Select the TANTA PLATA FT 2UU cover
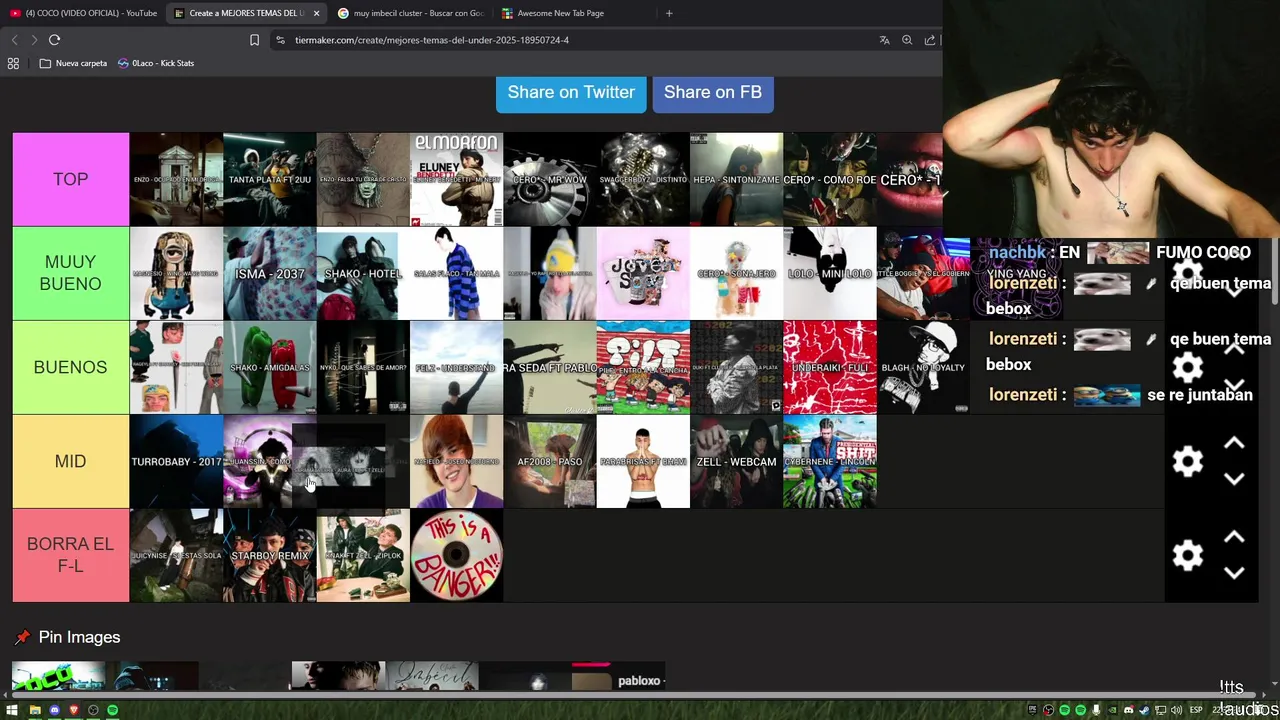Image resolution: width=1280 pixels, height=720 pixels. pyautogui.click(x=270, y=179)
